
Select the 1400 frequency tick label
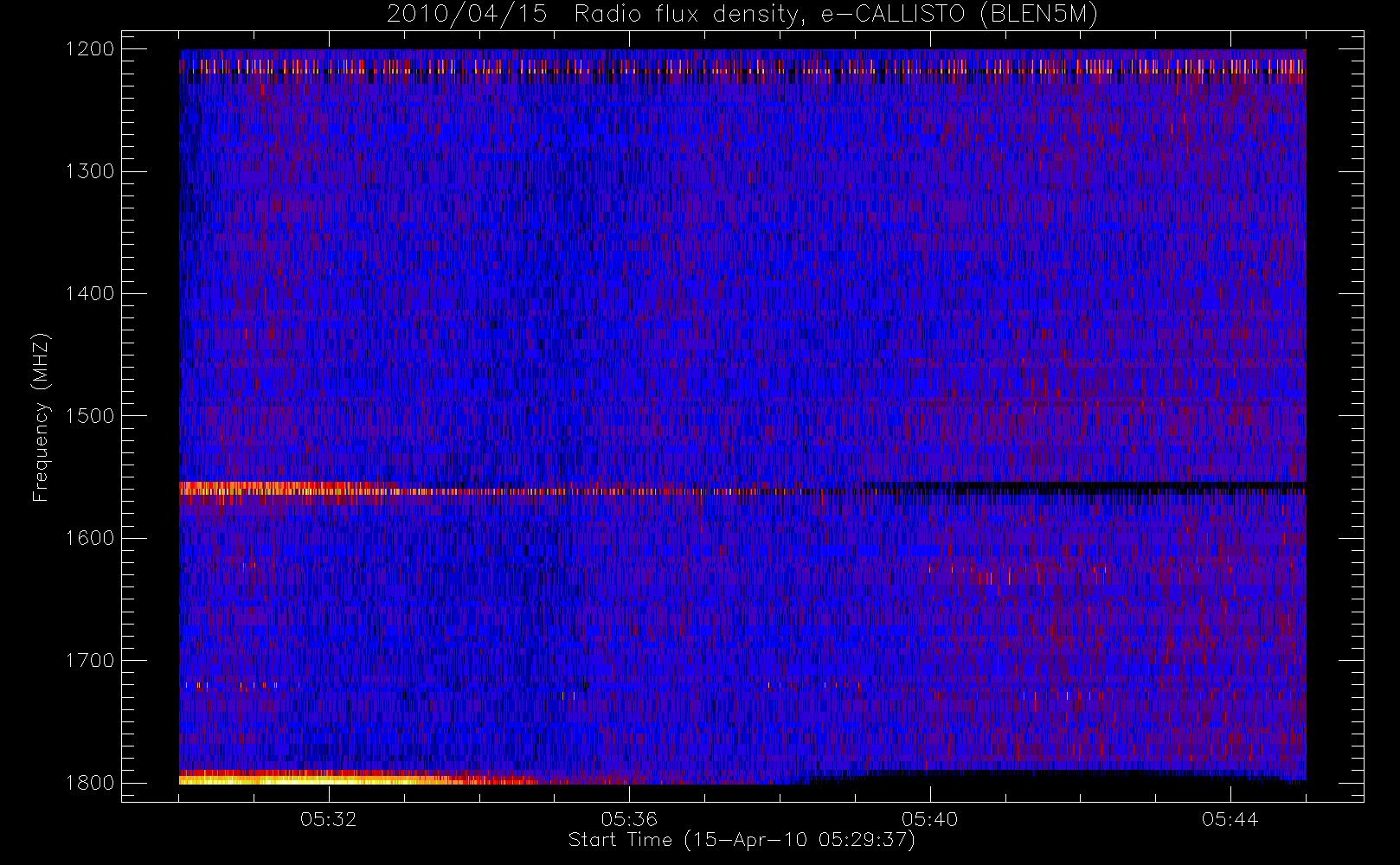pyautogui.click(x=90, y=293)
